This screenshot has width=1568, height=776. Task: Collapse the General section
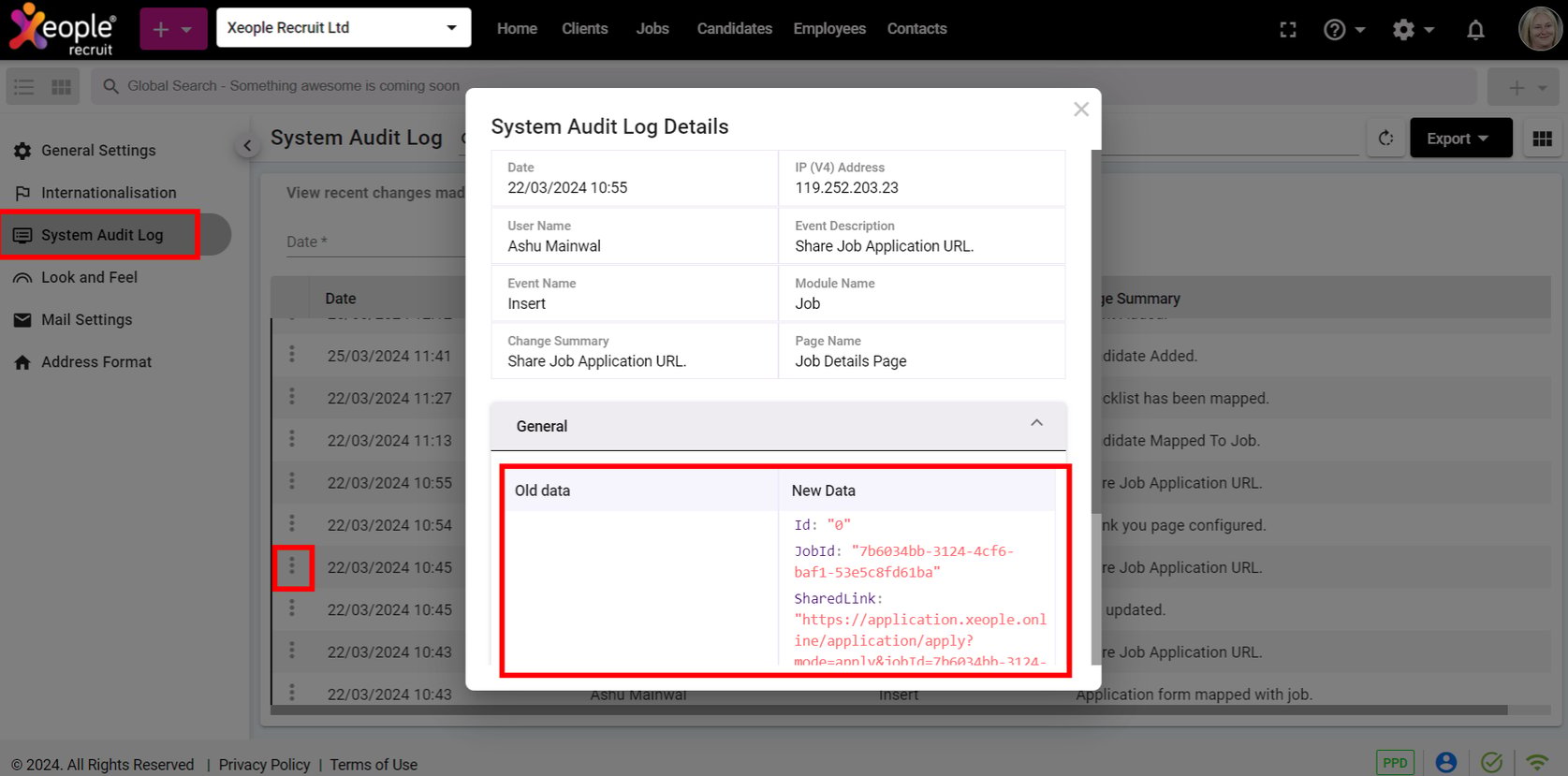[1036, 424]
